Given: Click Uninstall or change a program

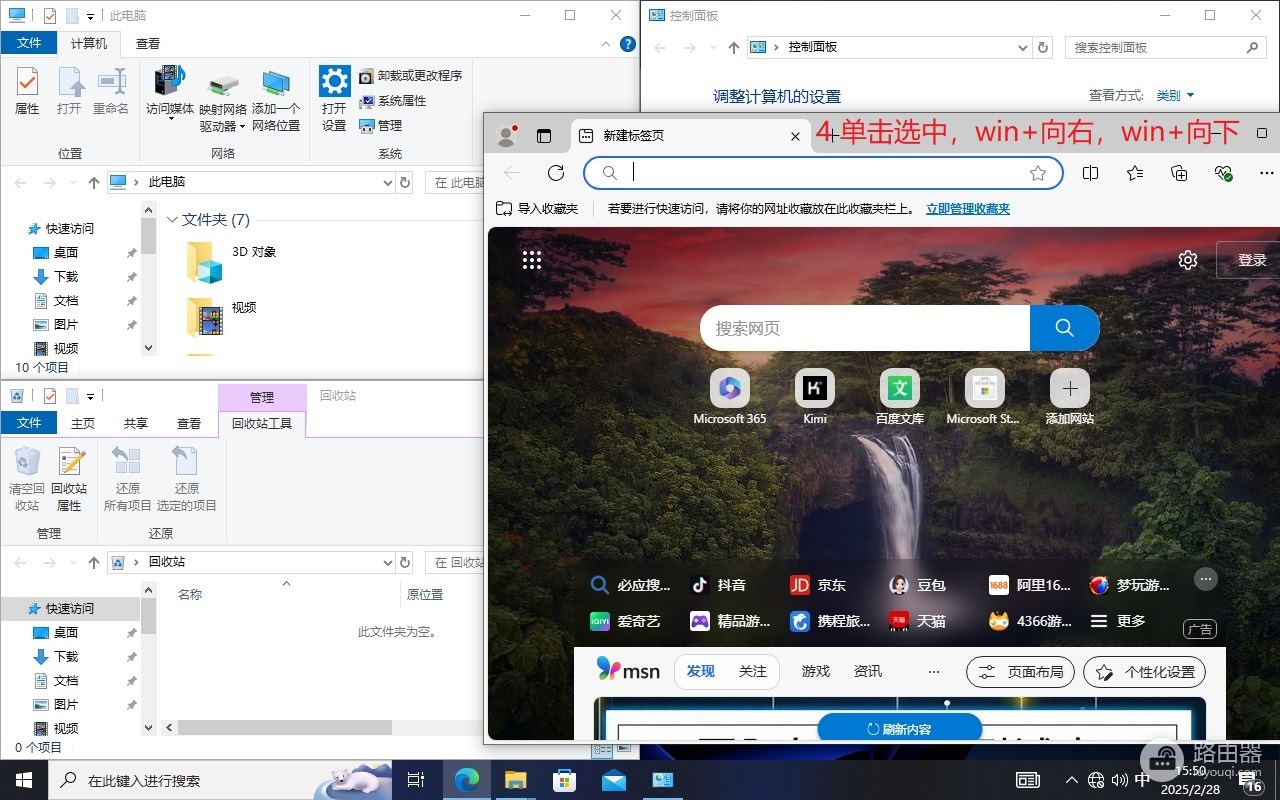Looking at the screenshot, I should 411,76.
